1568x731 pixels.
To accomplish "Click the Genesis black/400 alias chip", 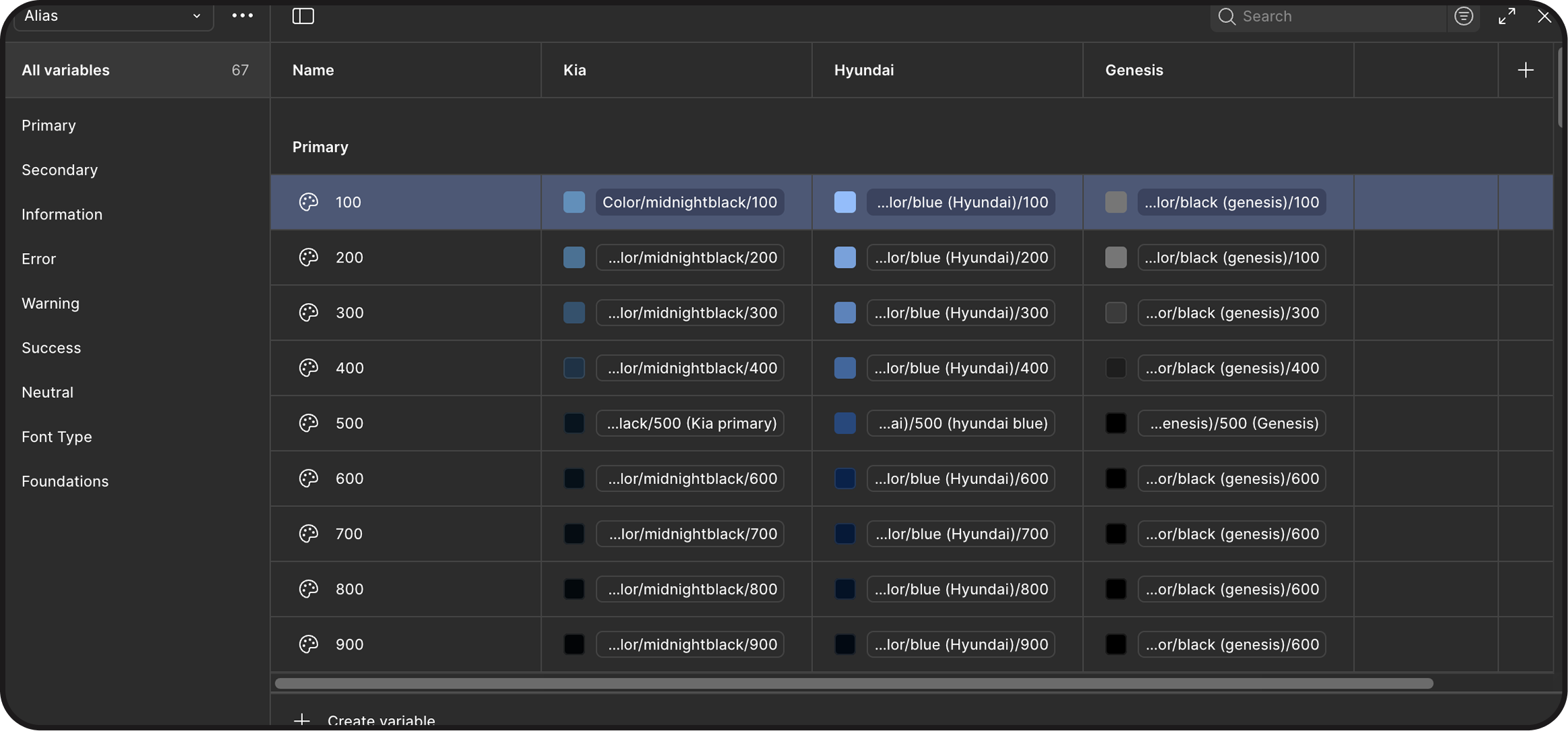I will [1232, 368].
